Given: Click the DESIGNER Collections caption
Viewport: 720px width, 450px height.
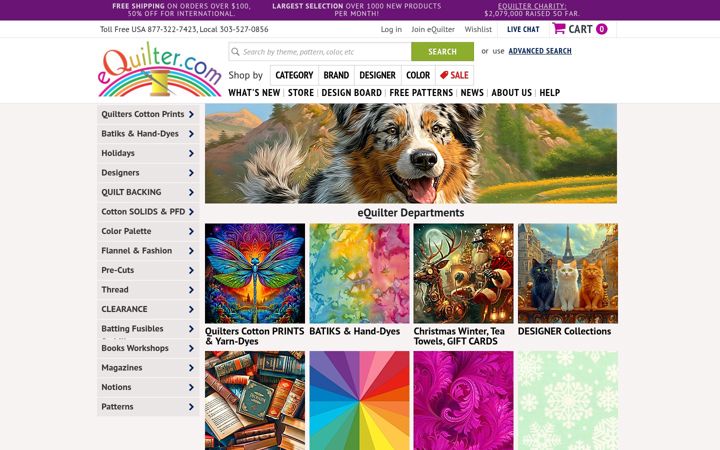Looking at the screenshot, I should [x=564, y=331].
